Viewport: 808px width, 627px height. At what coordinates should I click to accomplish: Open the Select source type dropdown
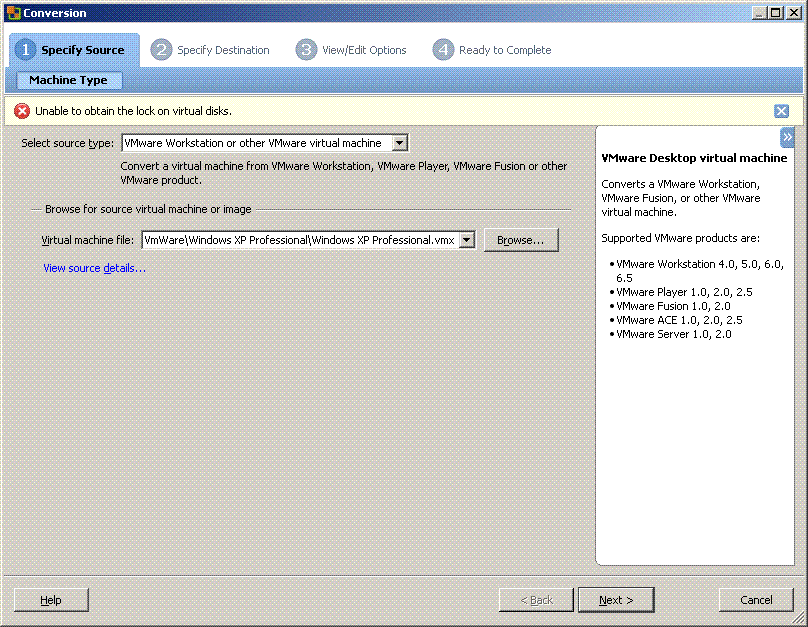pos(400,142)
